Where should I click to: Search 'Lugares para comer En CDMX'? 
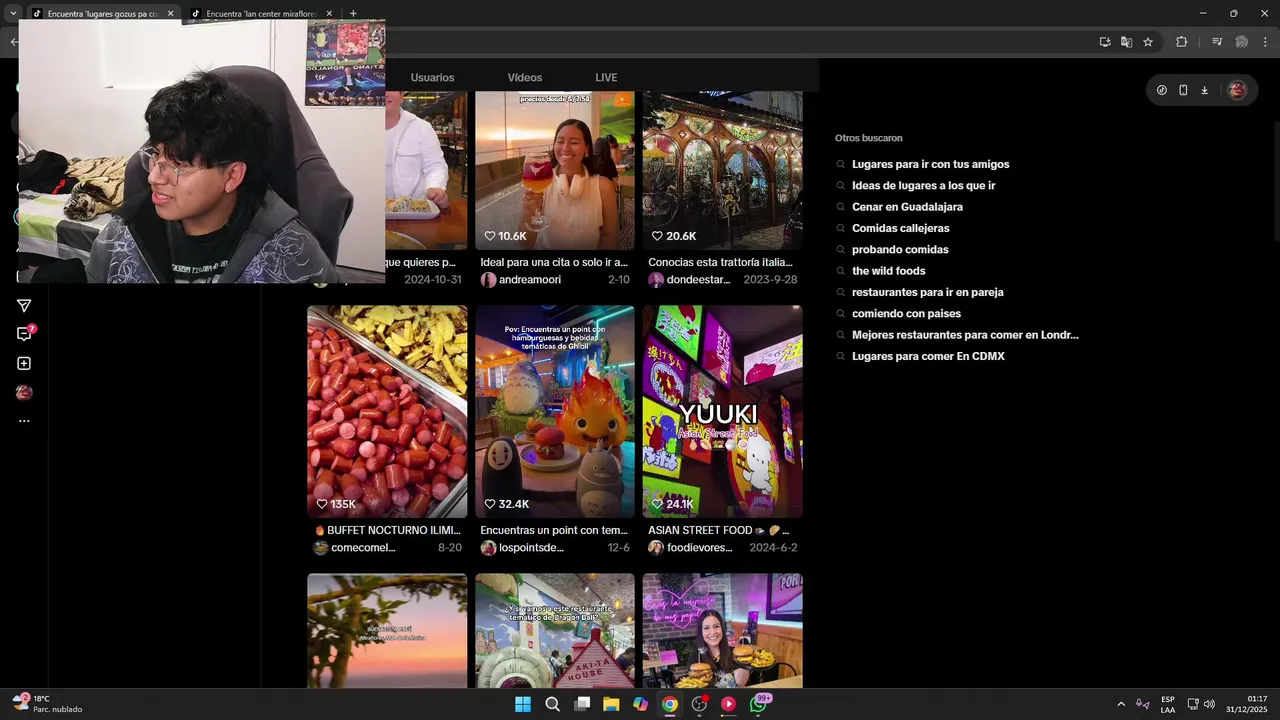pyautogui.click(x=928, y=356)
